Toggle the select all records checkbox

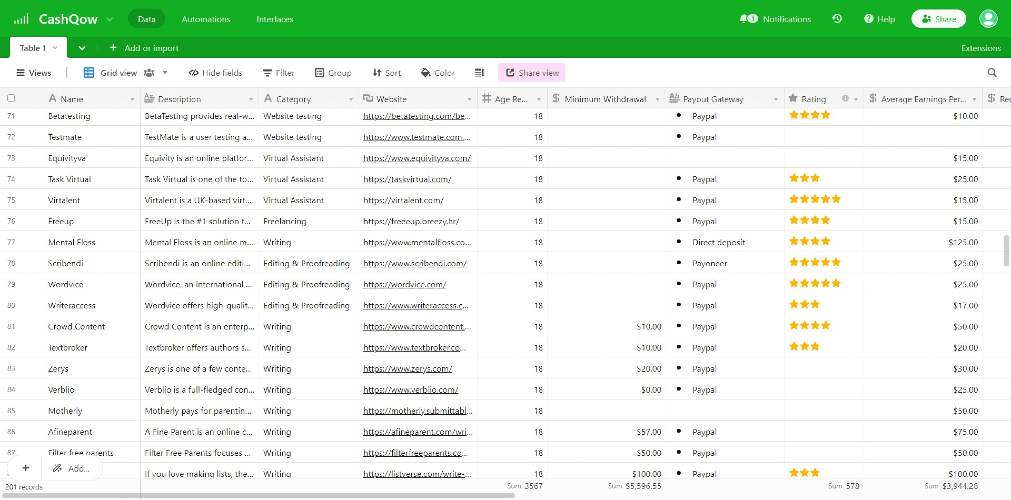(11, 99)
